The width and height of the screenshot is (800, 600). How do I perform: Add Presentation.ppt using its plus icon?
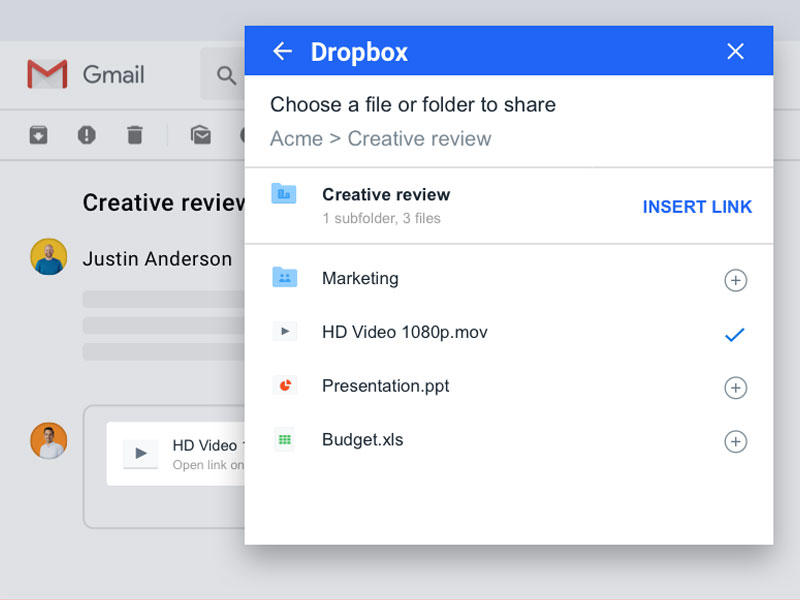click(735, 388)
